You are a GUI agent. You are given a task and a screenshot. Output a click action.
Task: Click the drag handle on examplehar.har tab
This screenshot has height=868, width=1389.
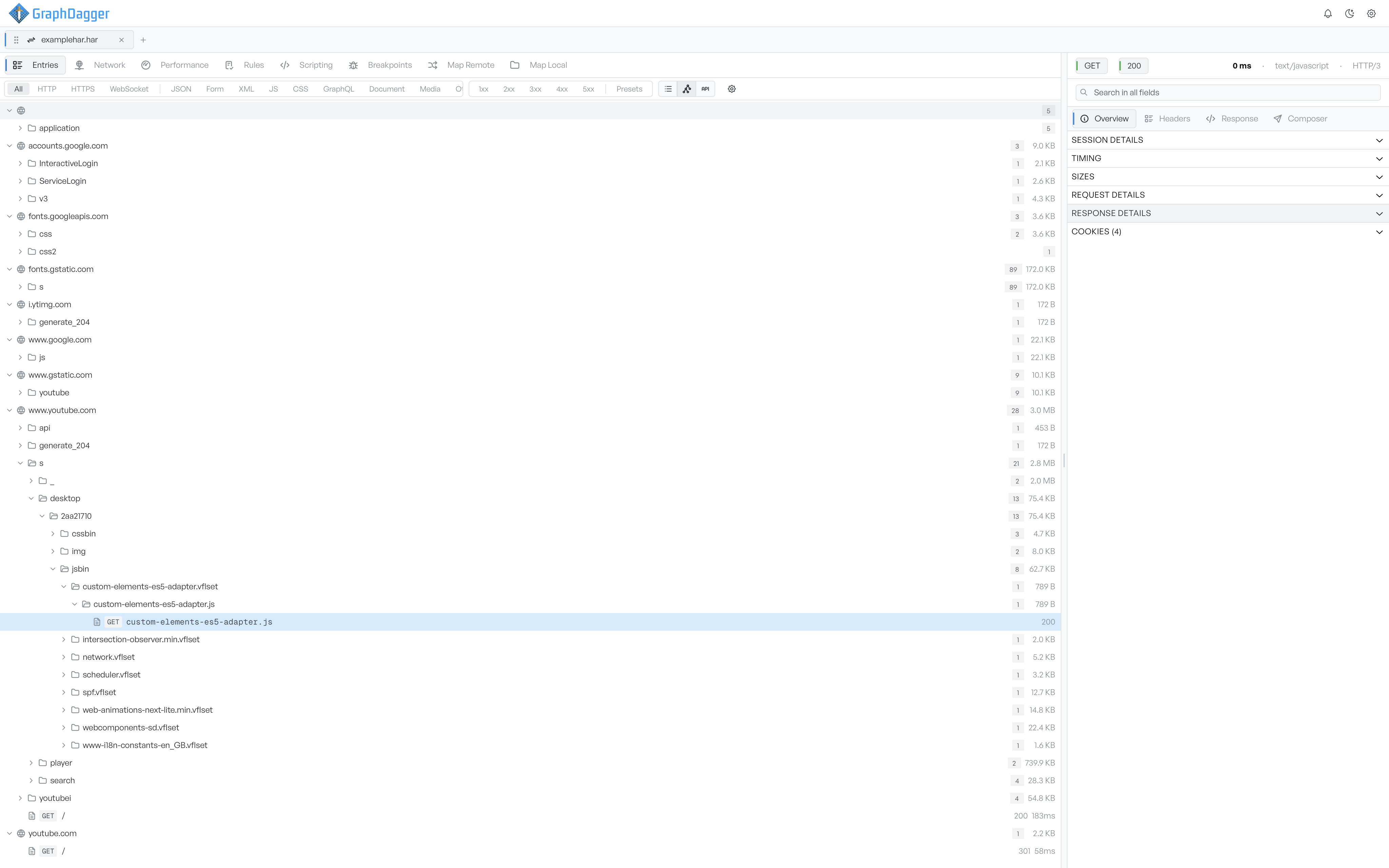click(16, 40)
